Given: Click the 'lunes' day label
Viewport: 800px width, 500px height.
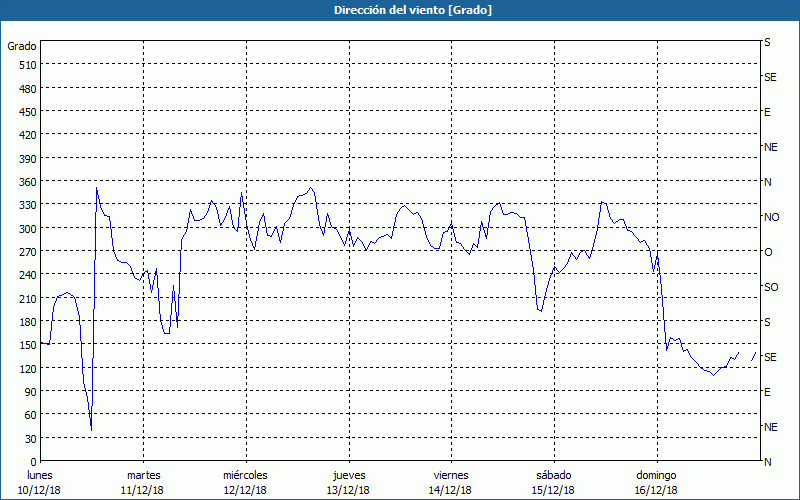Looking at the screenshot, I should click(x=40, y=476).
